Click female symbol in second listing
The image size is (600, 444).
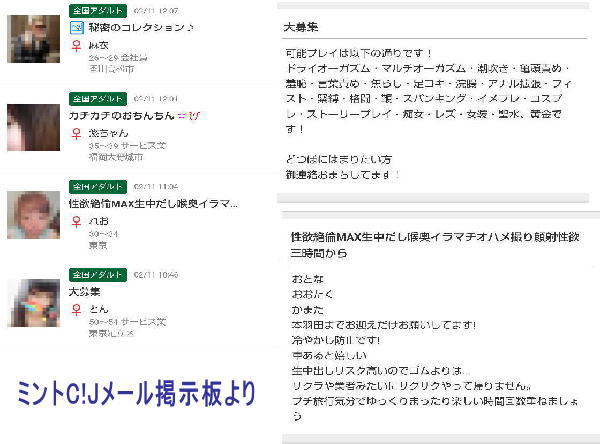[76, 133]
